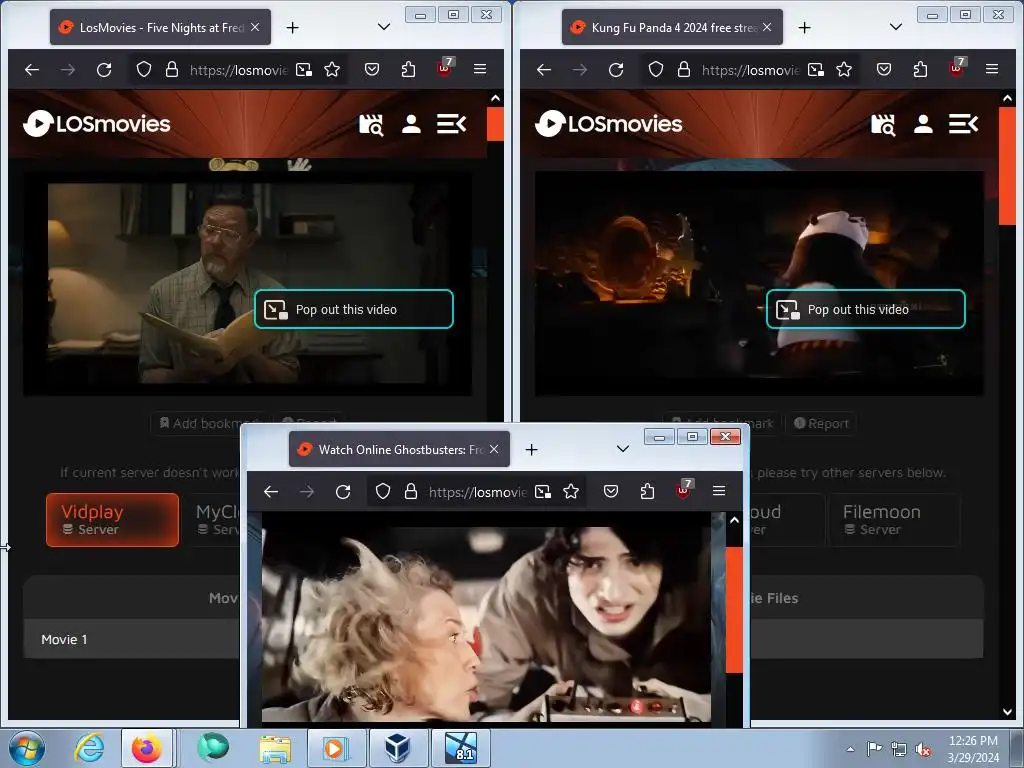Pop out the Kung Fu Panda video
Image resolution: width=1024 pixels, height=768 pixels.
click(x=865, y=309)
